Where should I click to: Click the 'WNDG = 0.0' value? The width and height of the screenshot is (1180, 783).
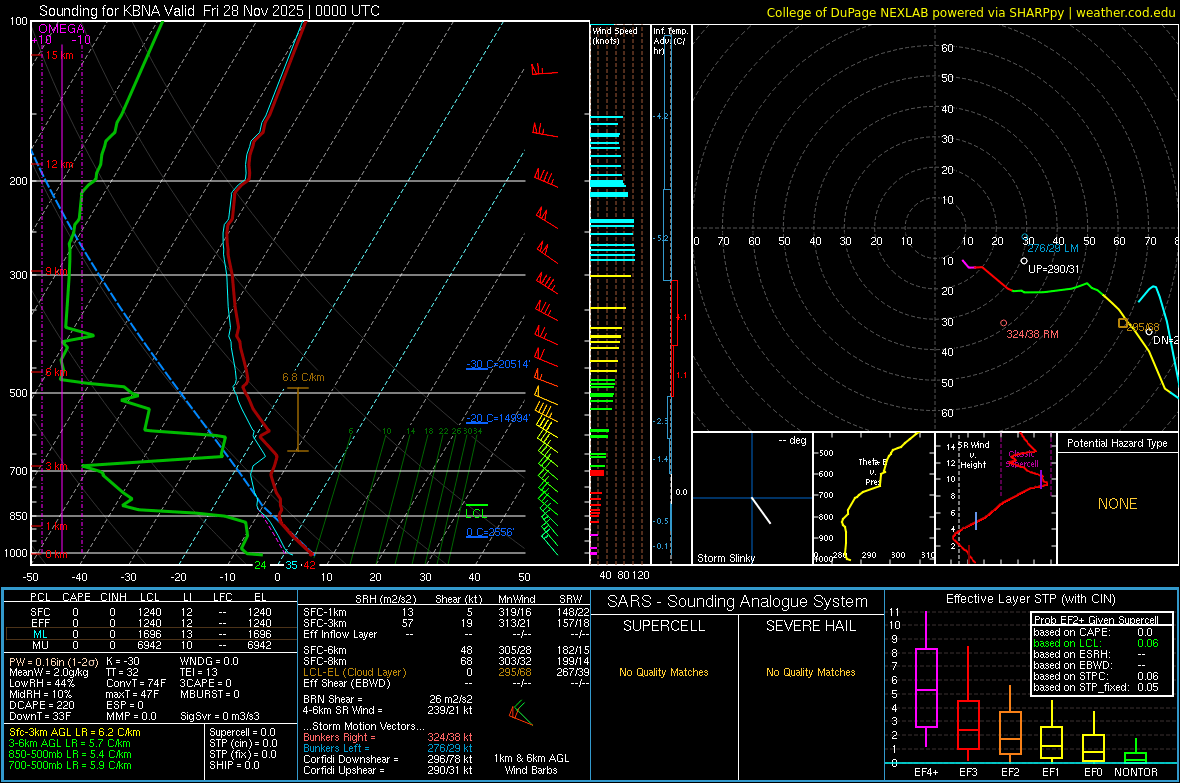tap(209, 661)
